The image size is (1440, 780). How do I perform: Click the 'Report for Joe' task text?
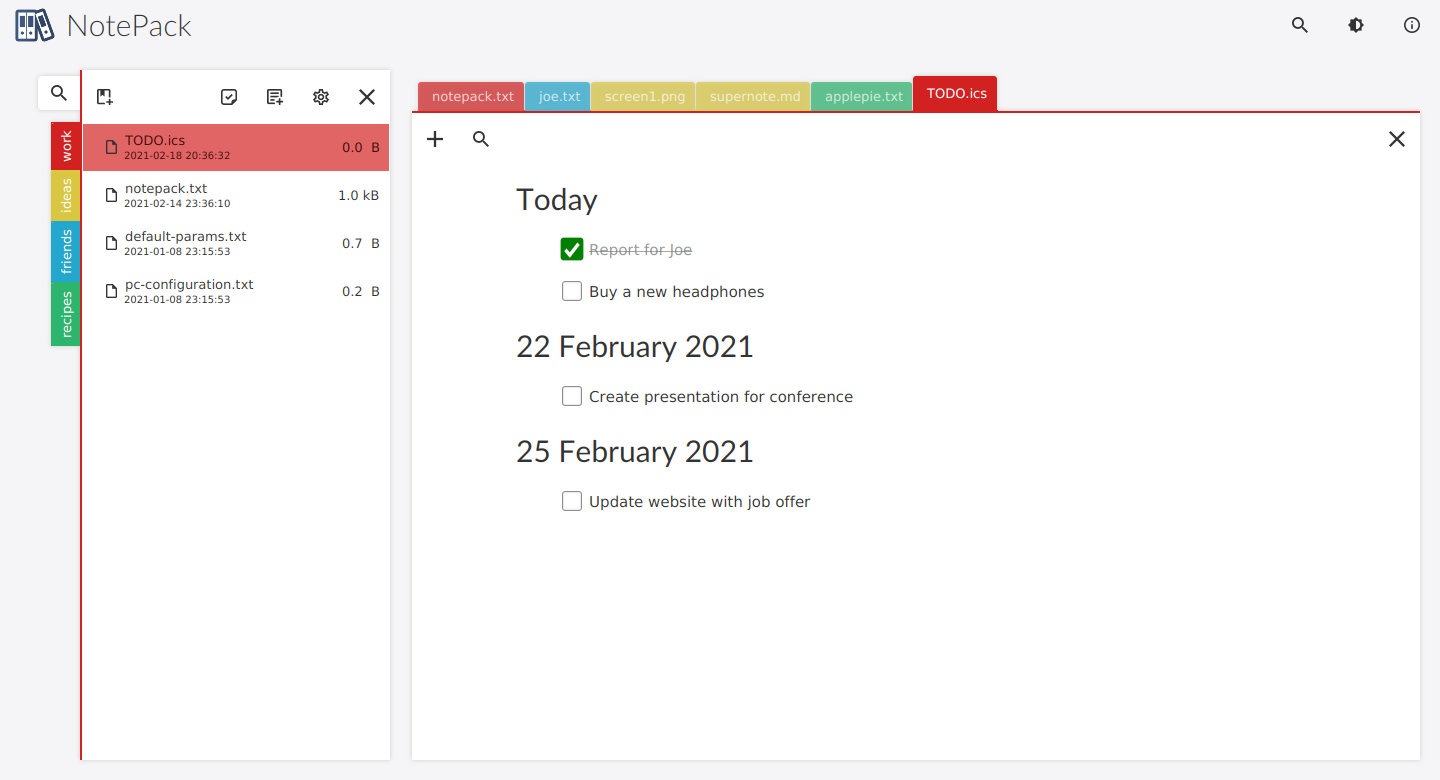641,250
